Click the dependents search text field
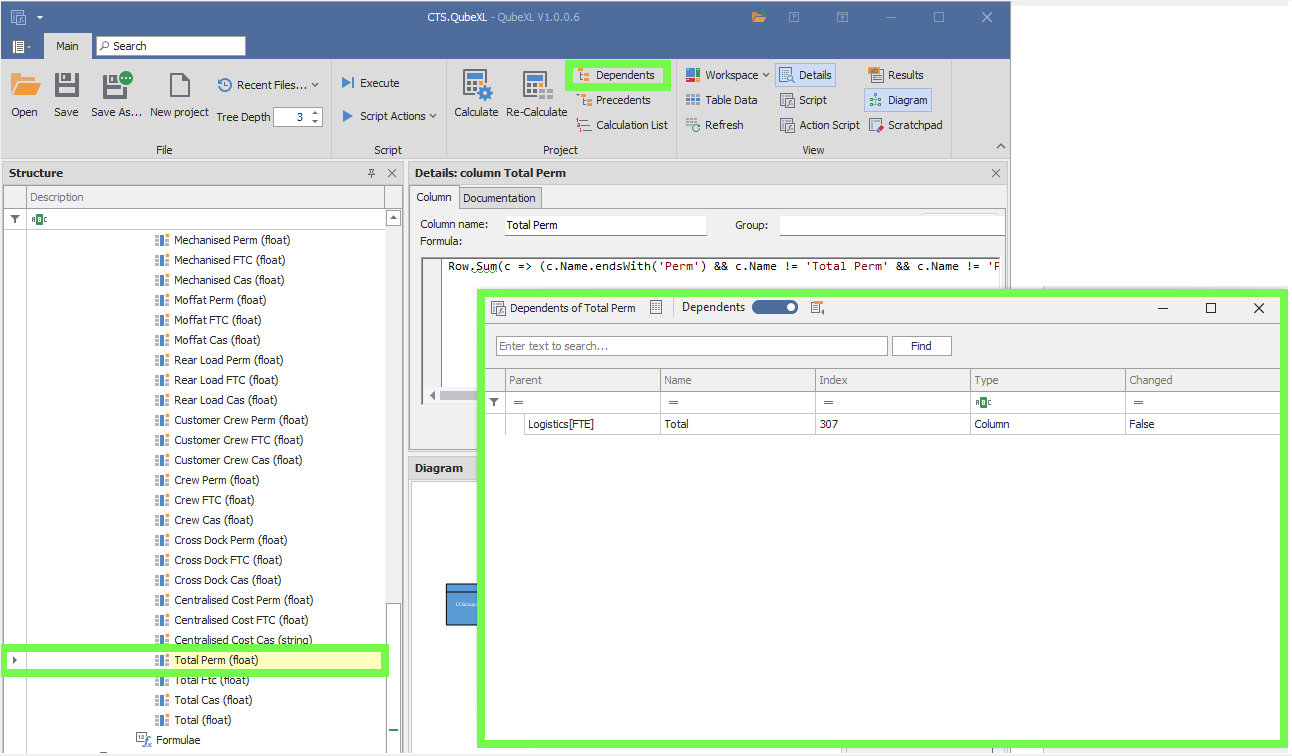 pos(691,346)
